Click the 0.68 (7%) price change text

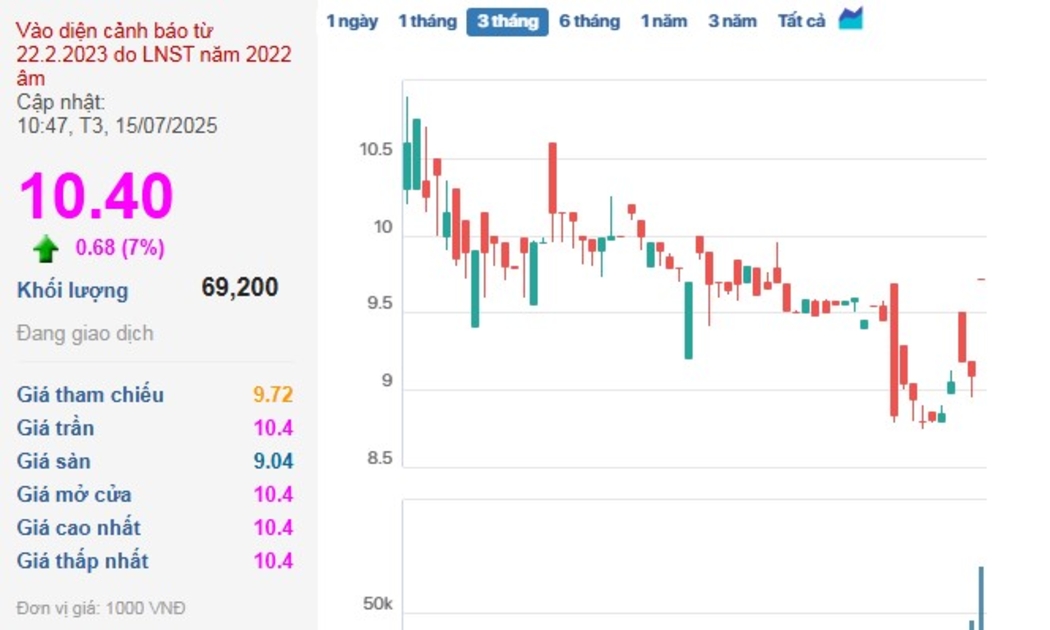[x=120, y=247]
